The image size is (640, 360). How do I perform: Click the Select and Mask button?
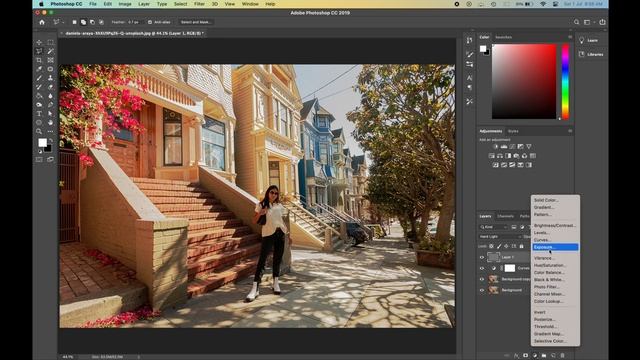[x=196, y=22]
